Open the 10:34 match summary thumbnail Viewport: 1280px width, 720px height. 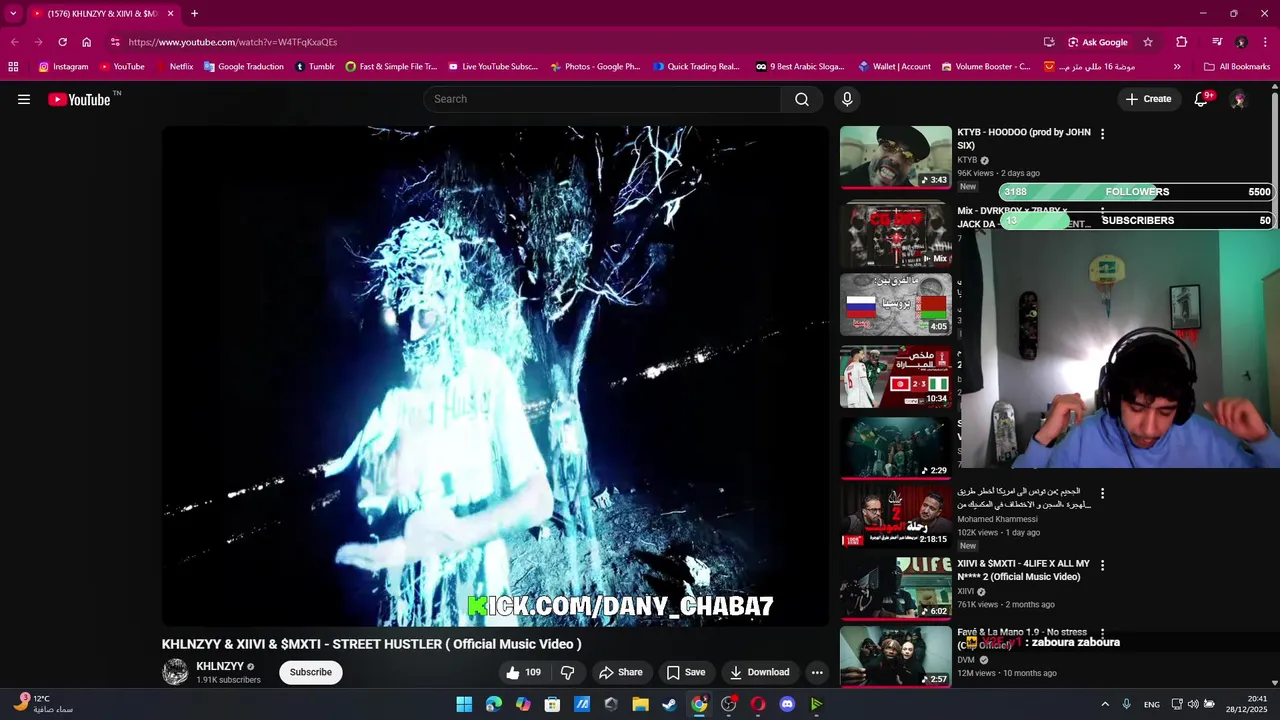tap(896, 377)
